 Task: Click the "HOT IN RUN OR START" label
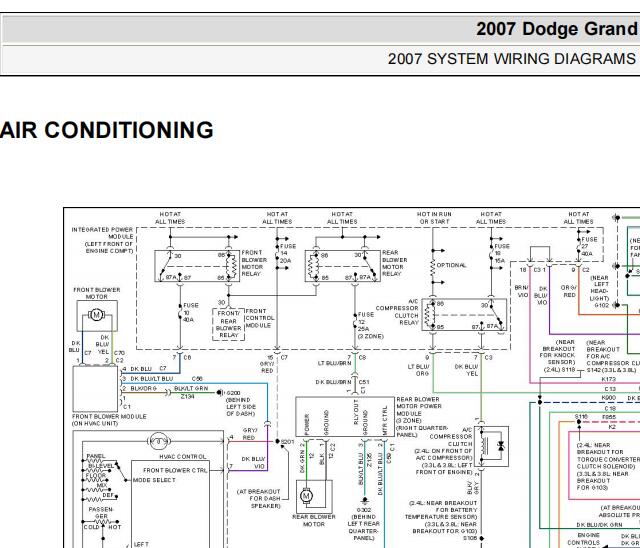click(434, 218)
